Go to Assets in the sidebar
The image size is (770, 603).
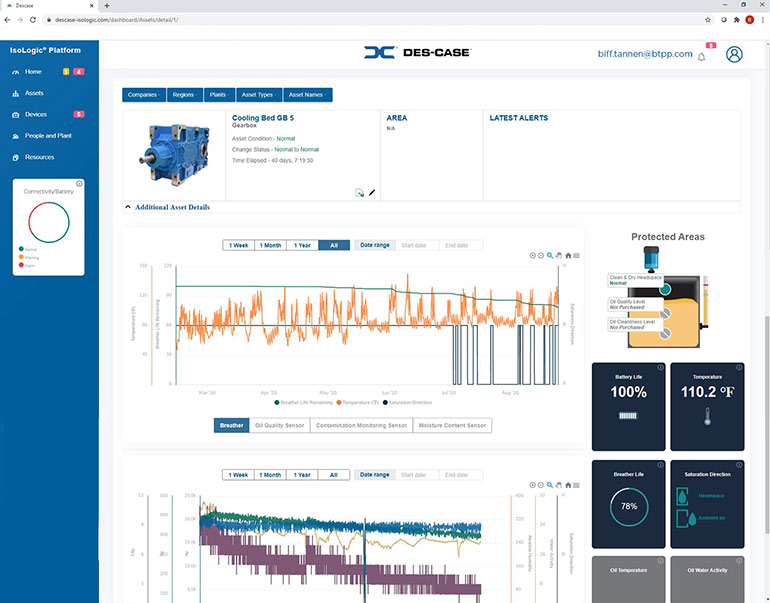point(34,93)
